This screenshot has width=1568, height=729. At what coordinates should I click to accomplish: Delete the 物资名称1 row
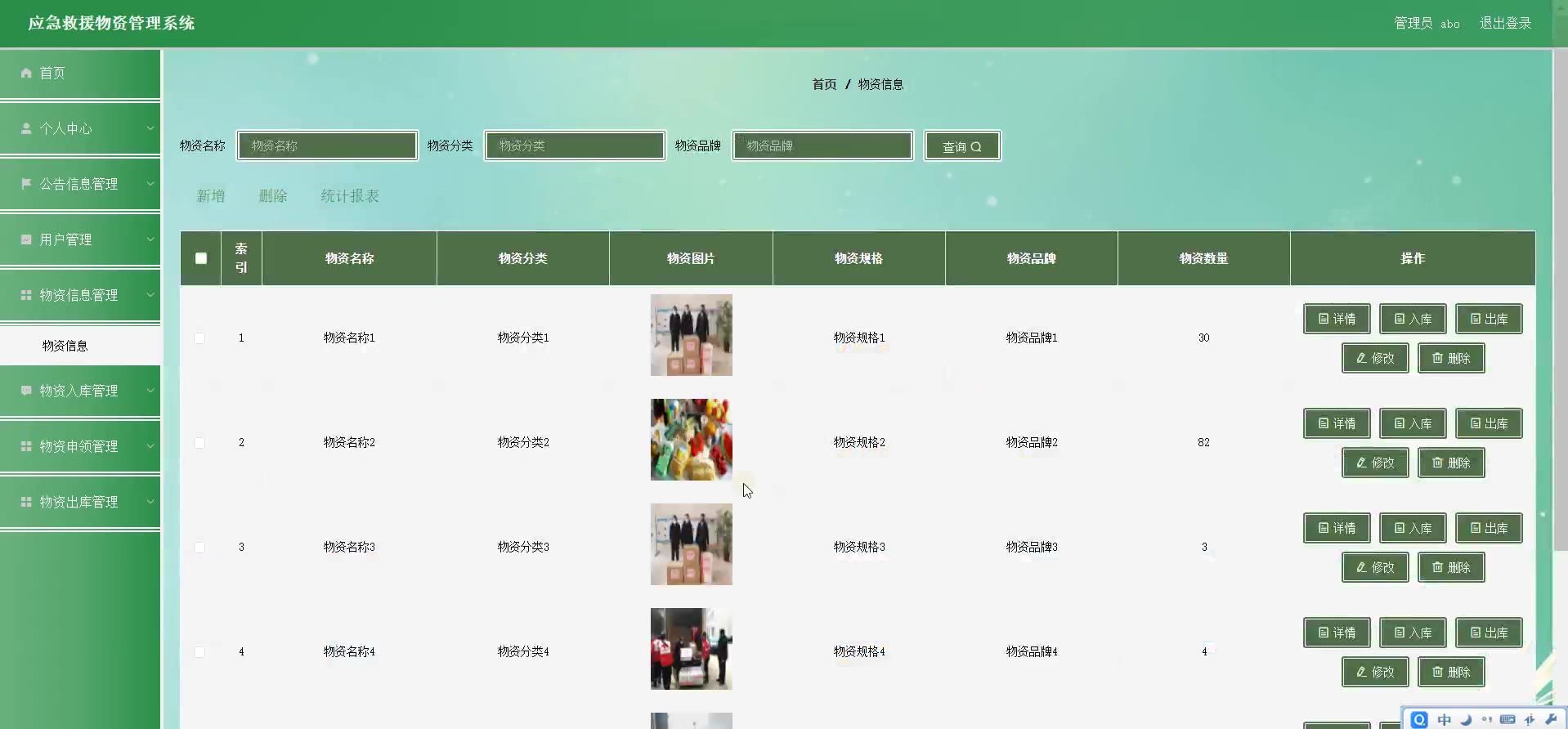pos(1451,358)
